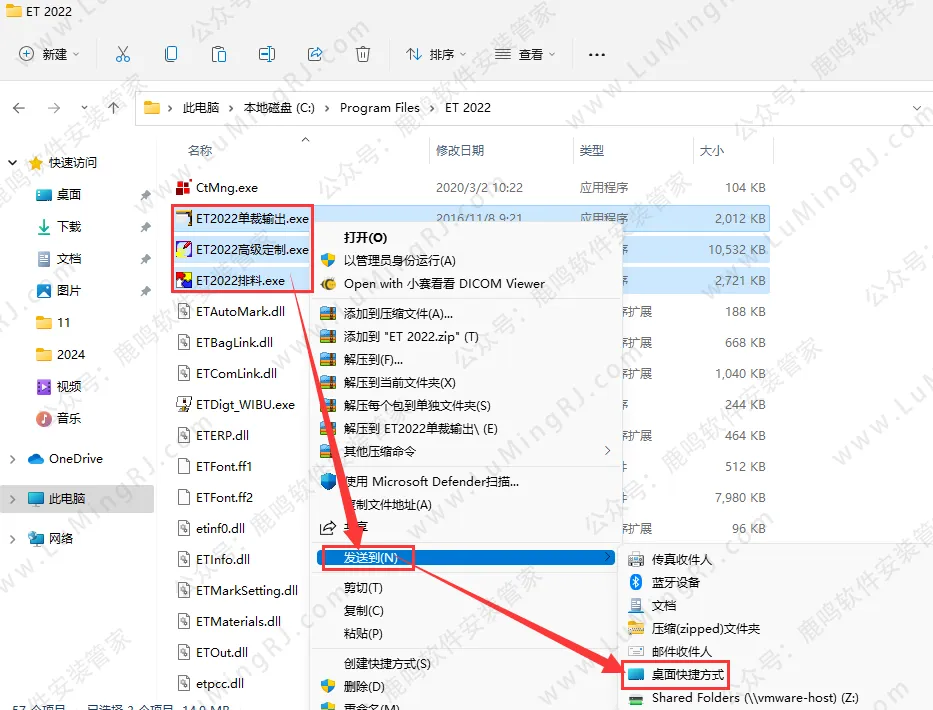Viewport: 933px width, 710px height.
Task: Click the Delete trash icon in toolbar
Action: point(362,54)
